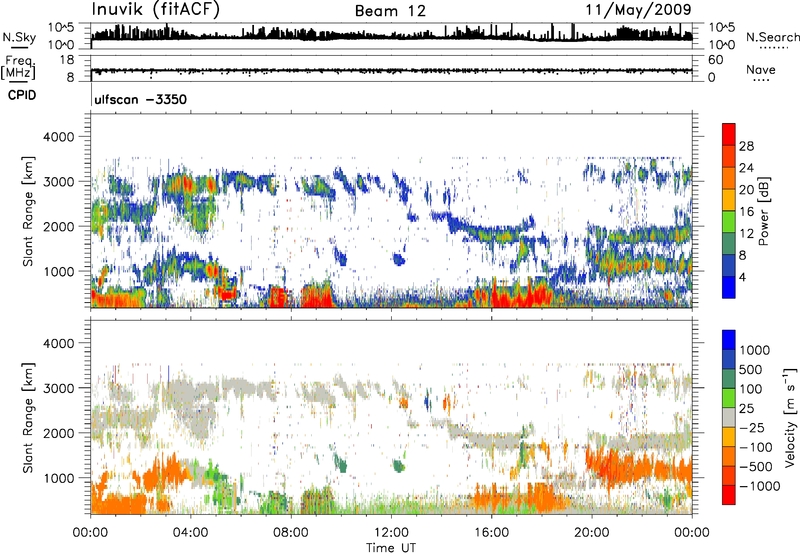Click the gray band of the velocity colorbar

pyautogui.click(x=729, y=417)
